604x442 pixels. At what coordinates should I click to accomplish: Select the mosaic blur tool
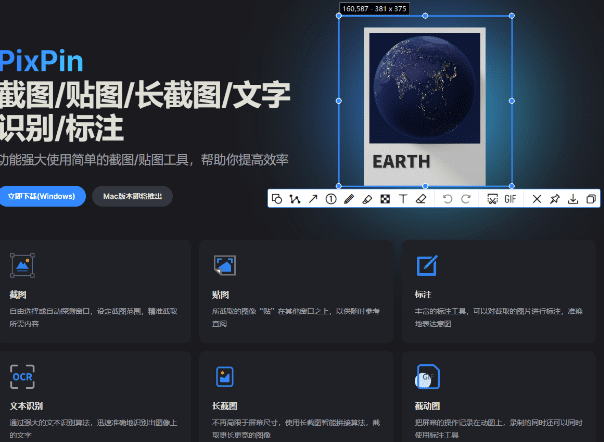[385, 199]
